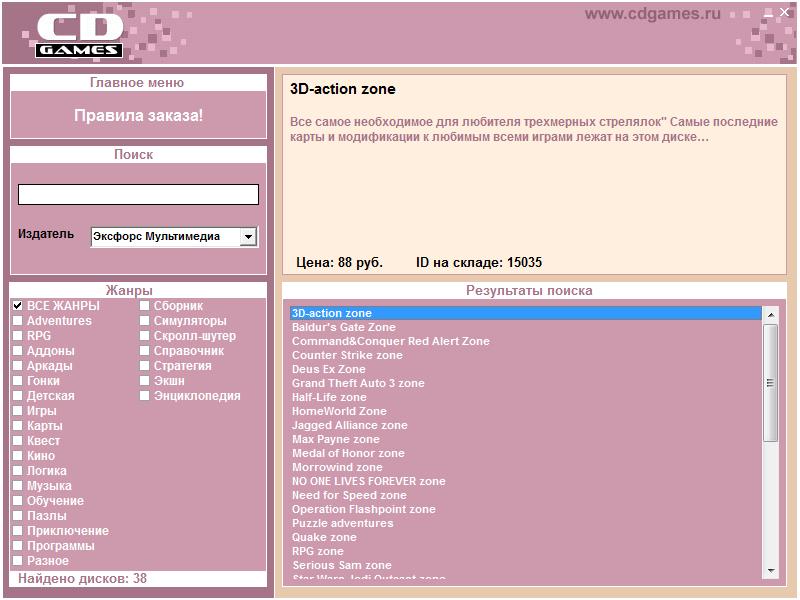Select Max Payne zone entry
The height and width of the screenshot is (600, 800).
coord(526,439)
